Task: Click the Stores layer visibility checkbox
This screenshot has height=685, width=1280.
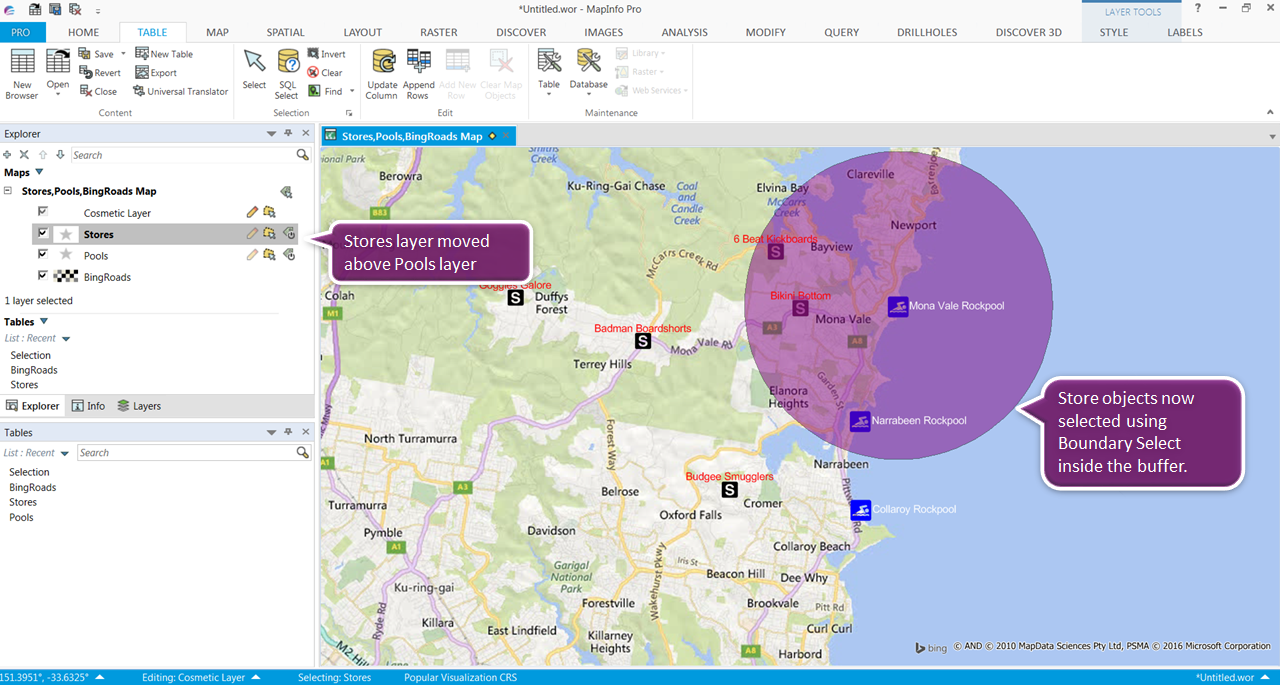Action: [42, 233]
